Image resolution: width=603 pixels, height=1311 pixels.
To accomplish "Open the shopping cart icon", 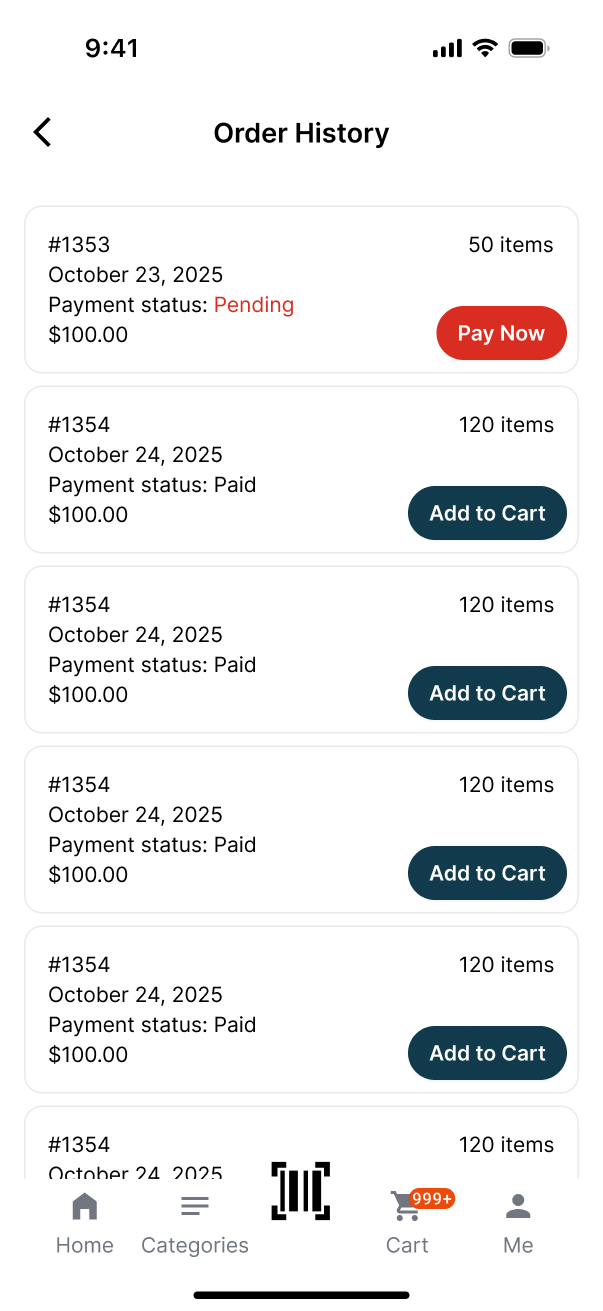I will click(406, 1208).
